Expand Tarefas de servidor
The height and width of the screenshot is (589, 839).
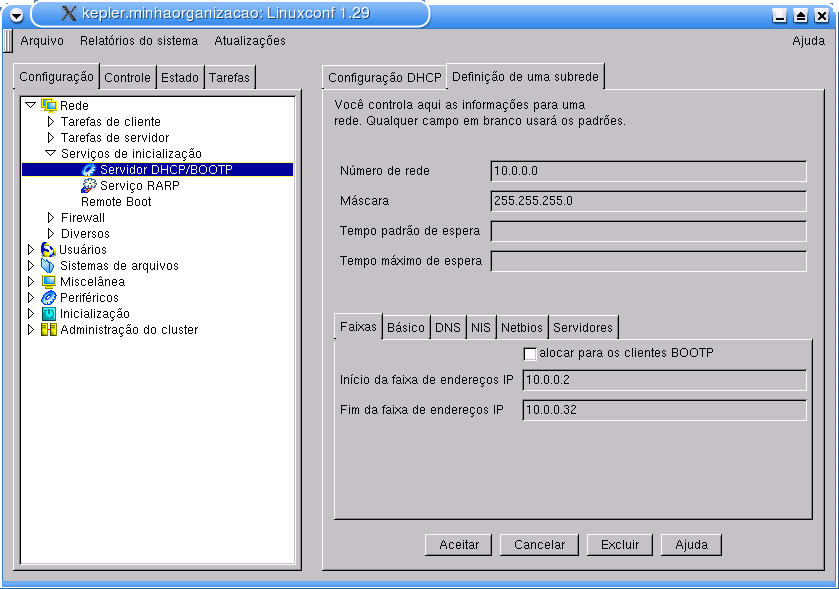click(51, 137)
